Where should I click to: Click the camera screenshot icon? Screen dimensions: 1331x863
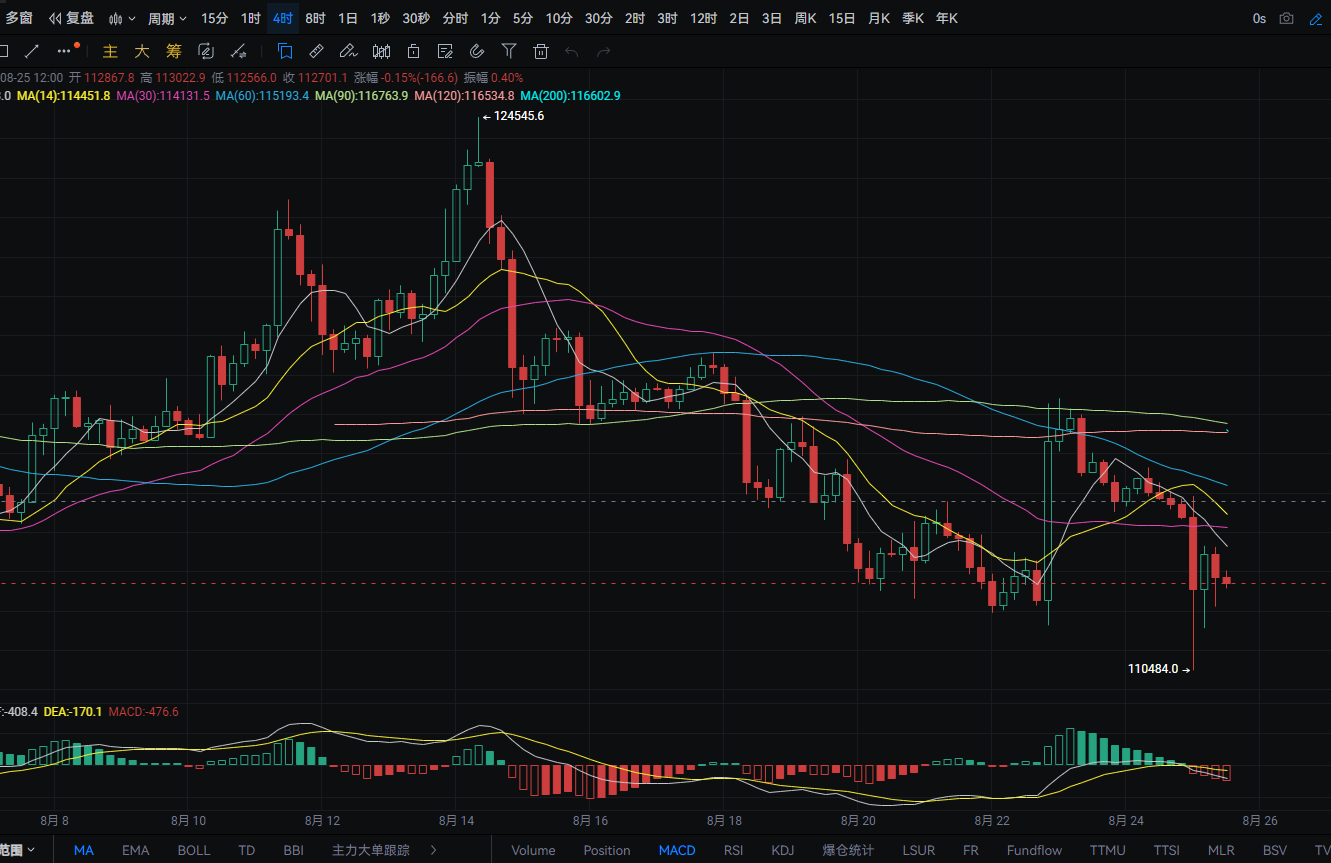(x=1287, y=18)
